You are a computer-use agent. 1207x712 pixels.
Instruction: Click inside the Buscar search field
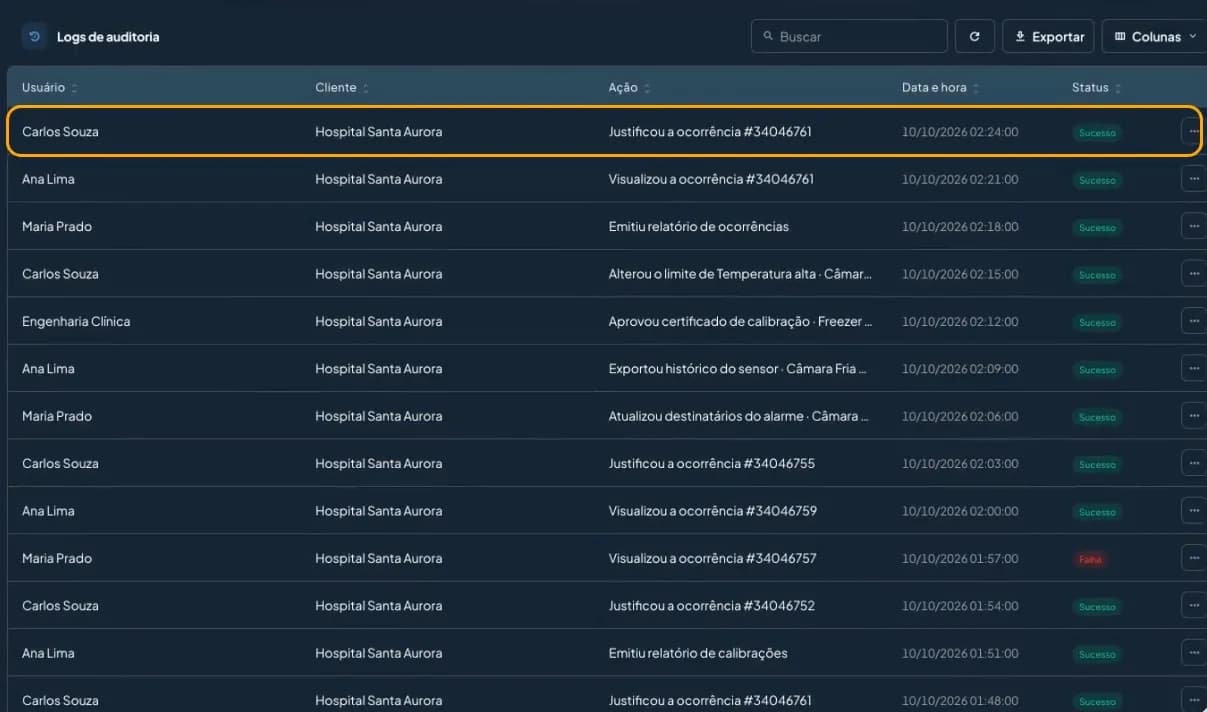click(x=849, y=36)
